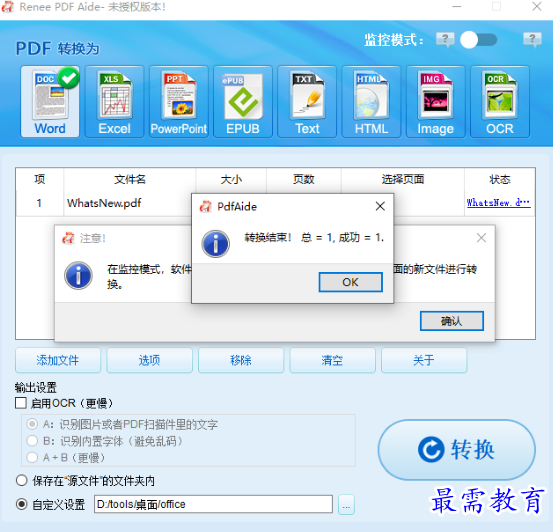553x532 pixels.
Task: Click the 清空 button
Action: 332,360
